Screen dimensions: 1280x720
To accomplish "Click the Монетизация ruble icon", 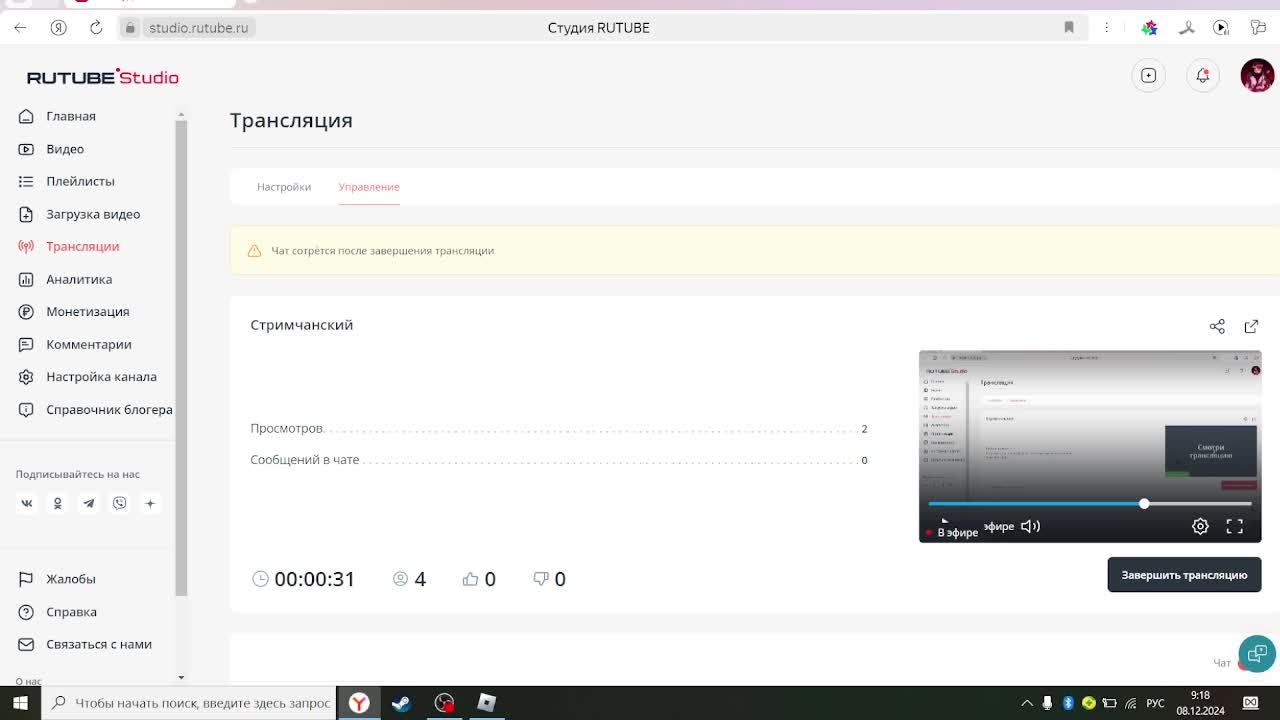I will 26,311.
